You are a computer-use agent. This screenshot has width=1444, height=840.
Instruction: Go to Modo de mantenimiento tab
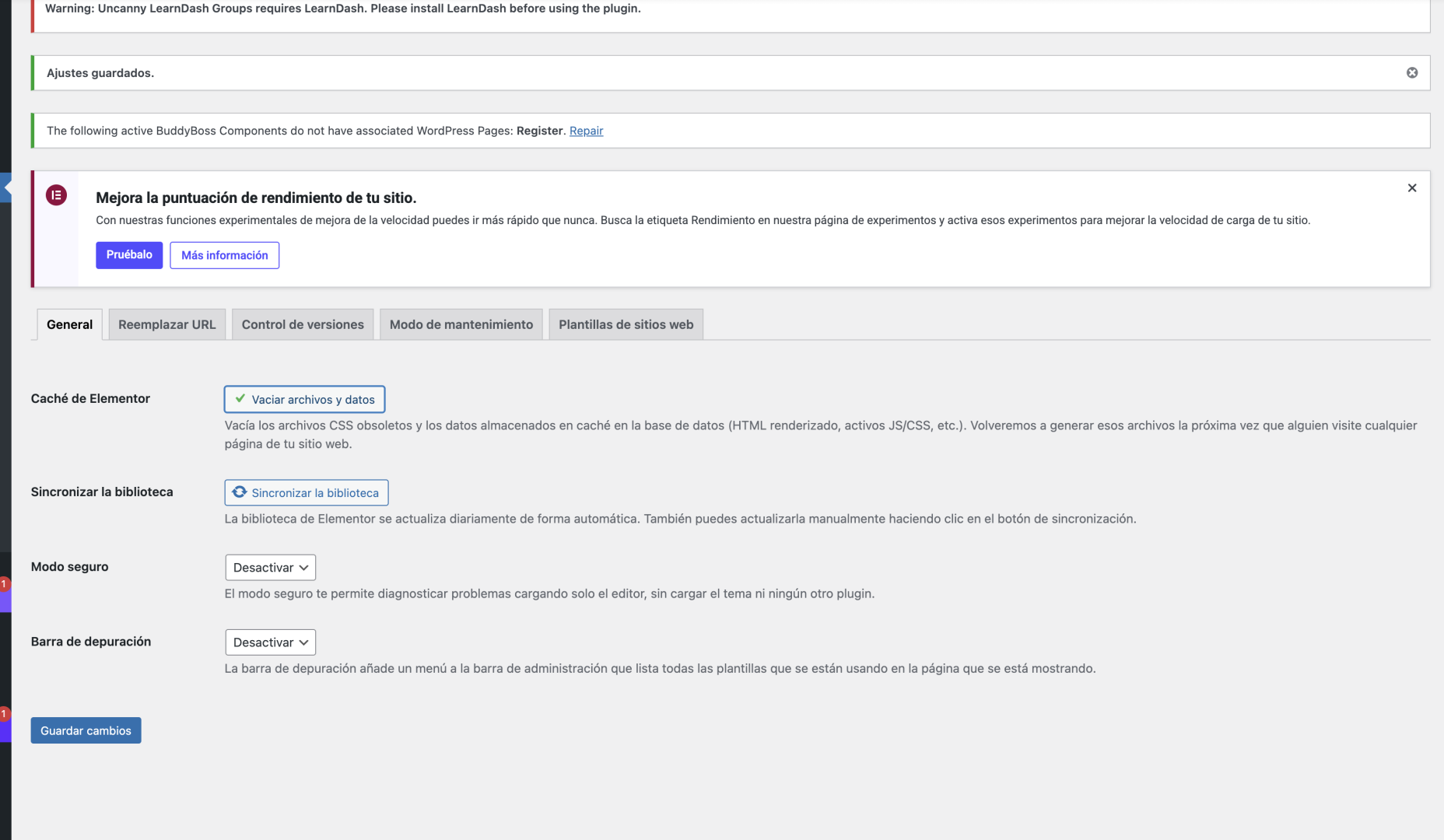461,325
